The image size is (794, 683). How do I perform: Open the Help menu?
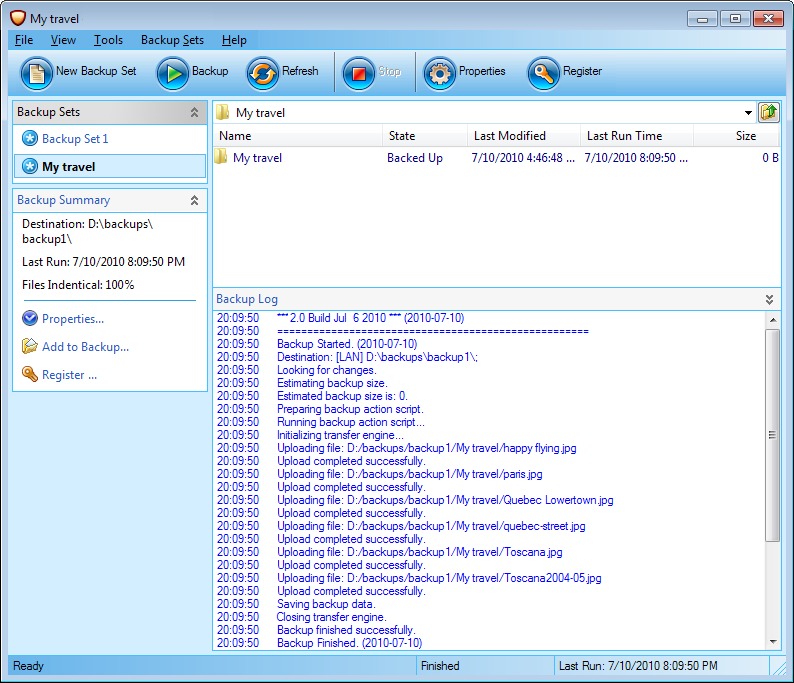click(x=234, y=40)
